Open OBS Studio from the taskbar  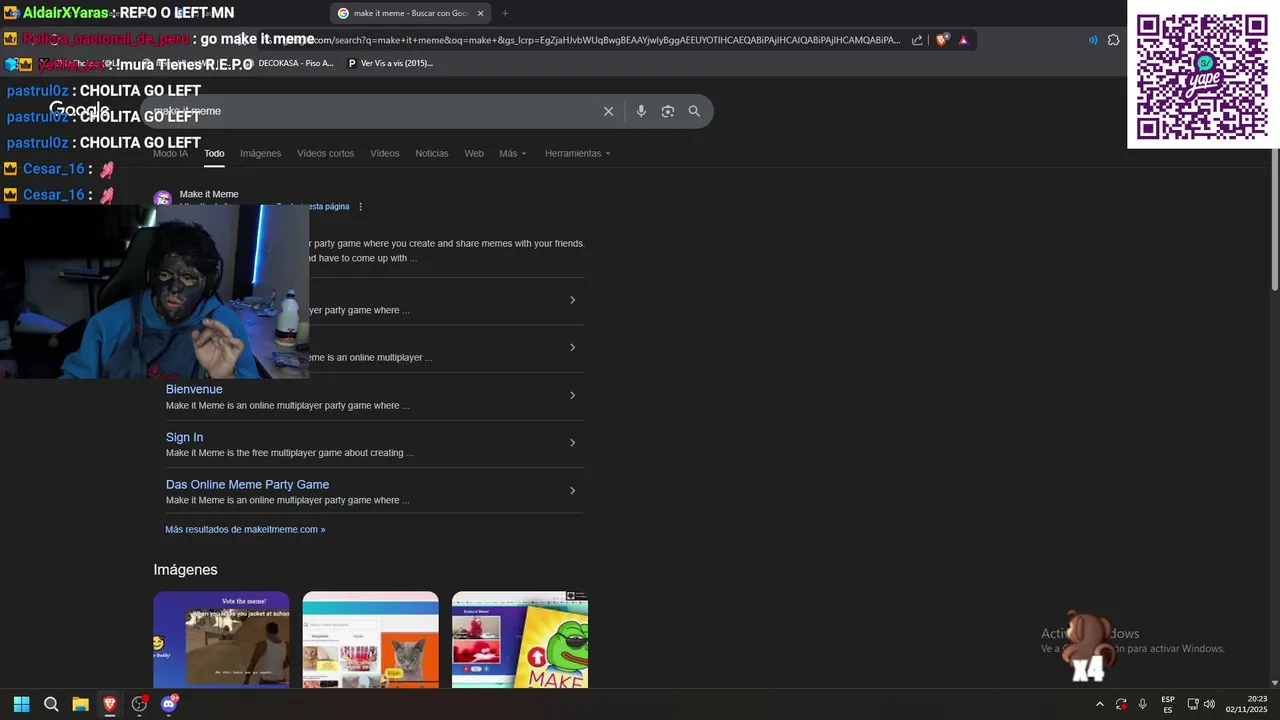(x=139, y=704)
